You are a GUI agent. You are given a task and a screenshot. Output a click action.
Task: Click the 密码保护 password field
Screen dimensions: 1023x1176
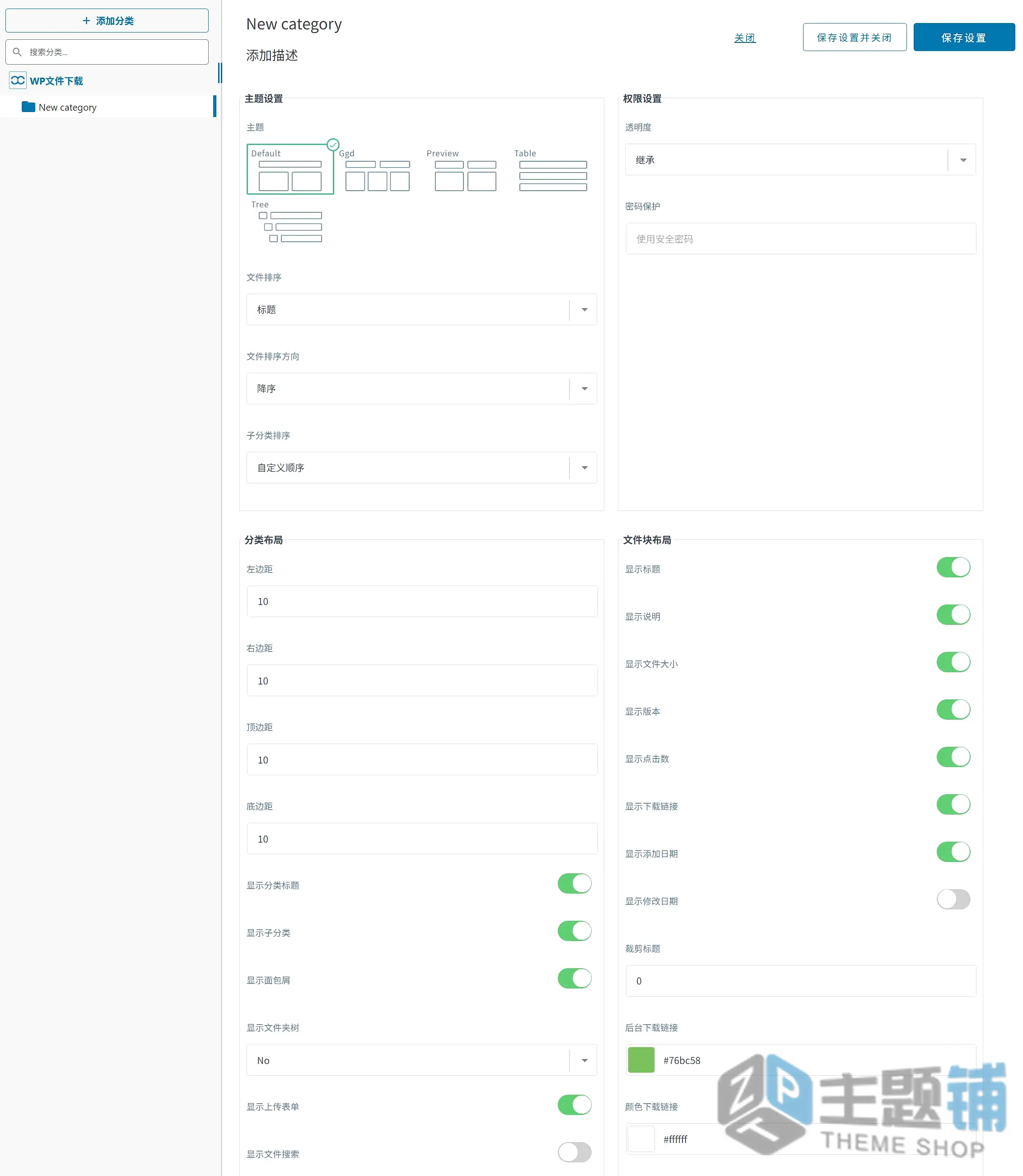coord(800,239)
